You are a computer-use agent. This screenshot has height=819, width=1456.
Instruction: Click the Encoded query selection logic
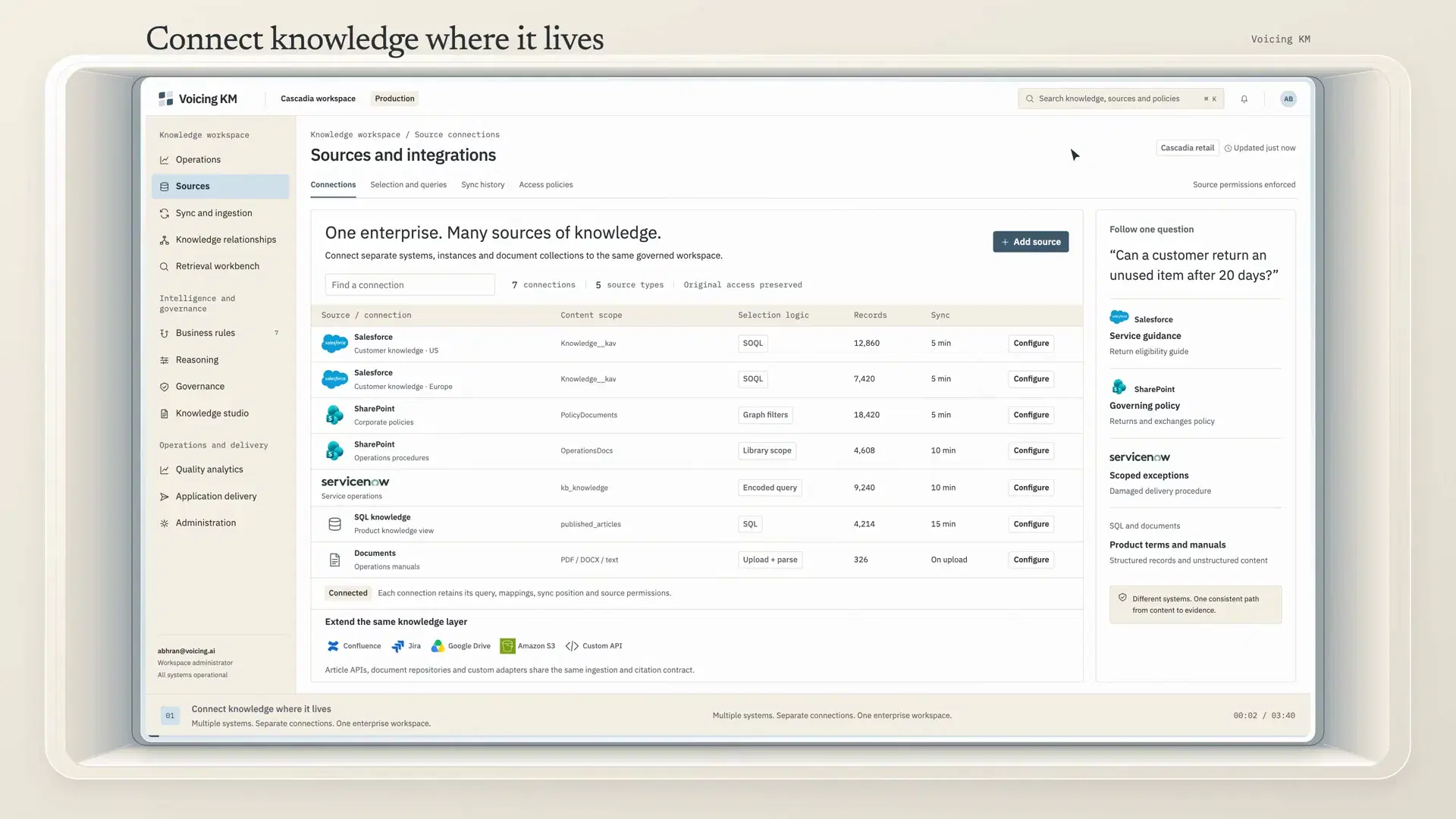tap(770, 488)
